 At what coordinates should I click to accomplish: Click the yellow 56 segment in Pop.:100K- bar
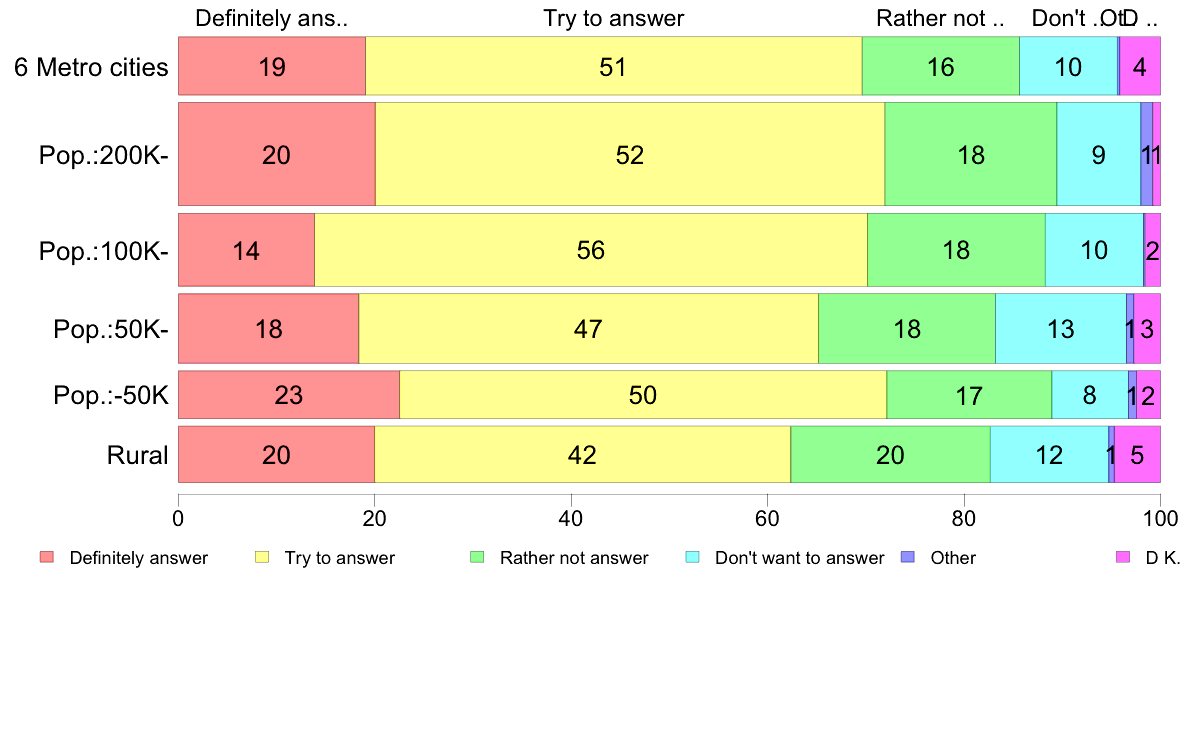[591, 250]
